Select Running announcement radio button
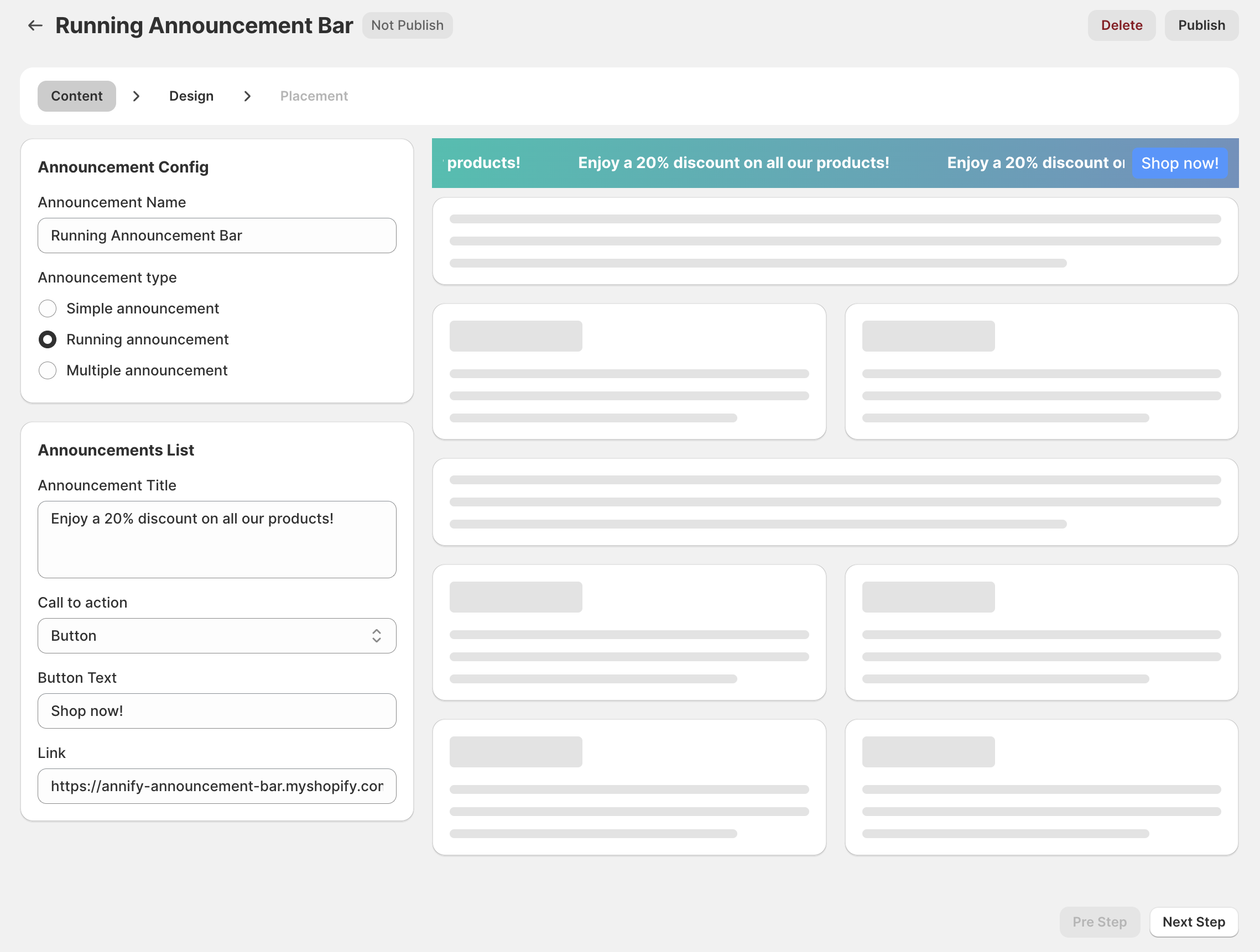 tap(48, 339)
